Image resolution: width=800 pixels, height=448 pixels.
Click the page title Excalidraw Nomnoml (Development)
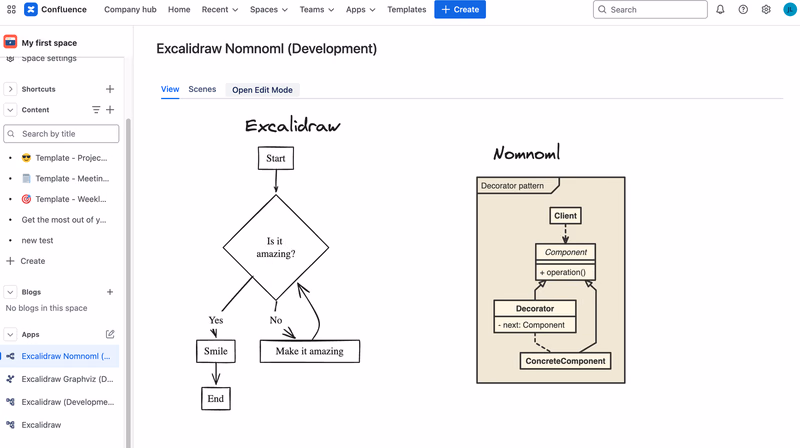pyautogui.click(x=266, y=48)
